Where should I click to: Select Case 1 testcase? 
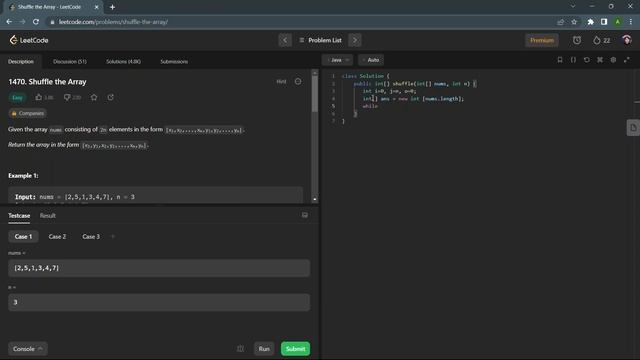click(23, 237)
